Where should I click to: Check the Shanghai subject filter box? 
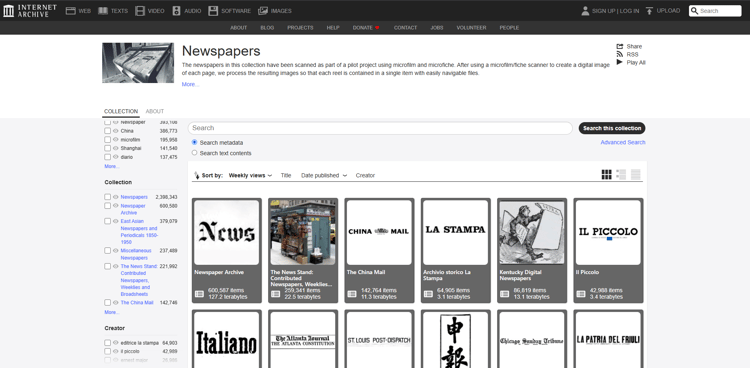[108, 148]
